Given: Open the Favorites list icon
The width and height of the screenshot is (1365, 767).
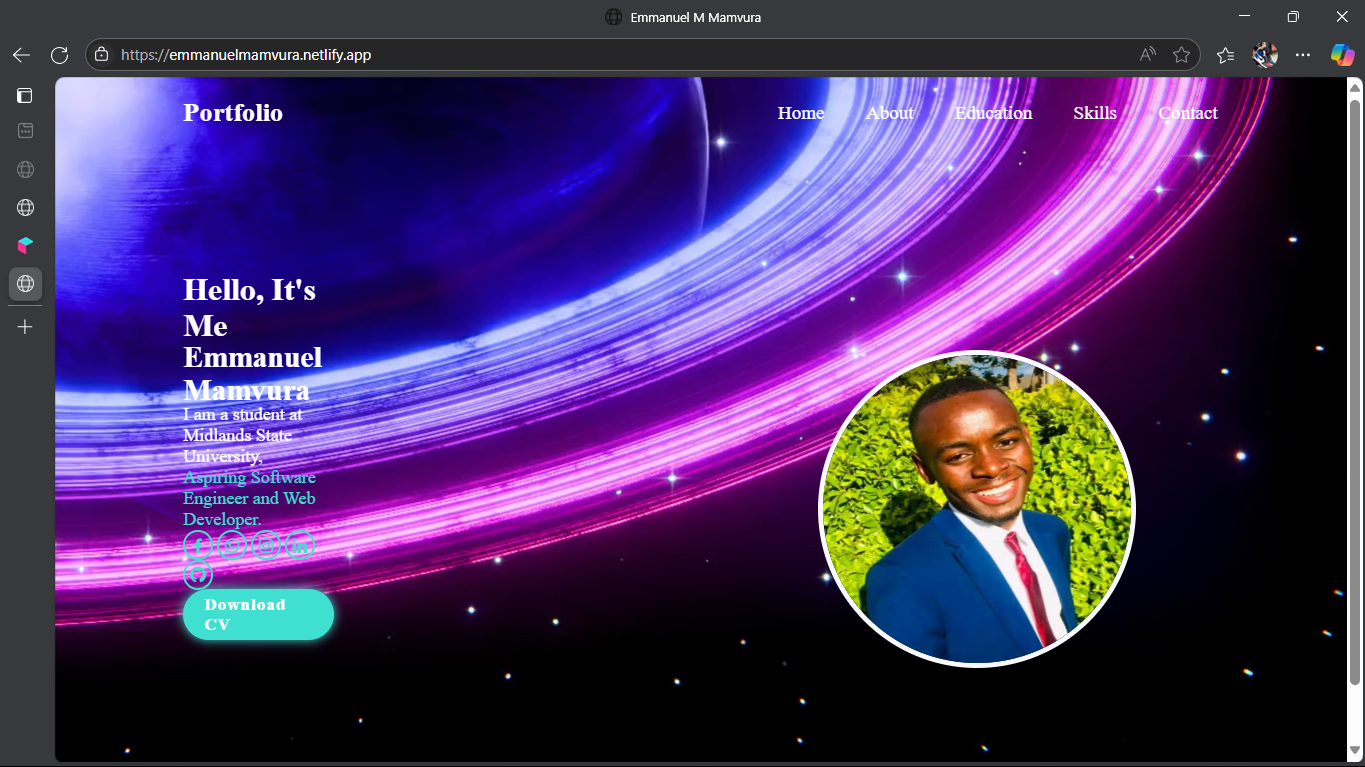Looking at the screenshot, I should coord(1225,55).
